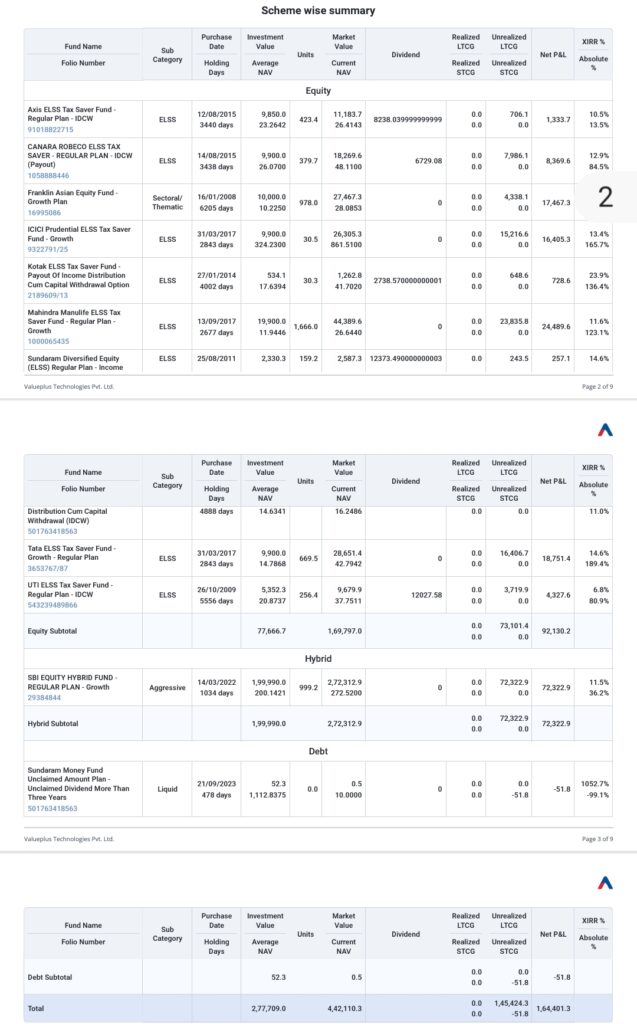Click purchase date 14/03/2022

(x=217, y=682)
